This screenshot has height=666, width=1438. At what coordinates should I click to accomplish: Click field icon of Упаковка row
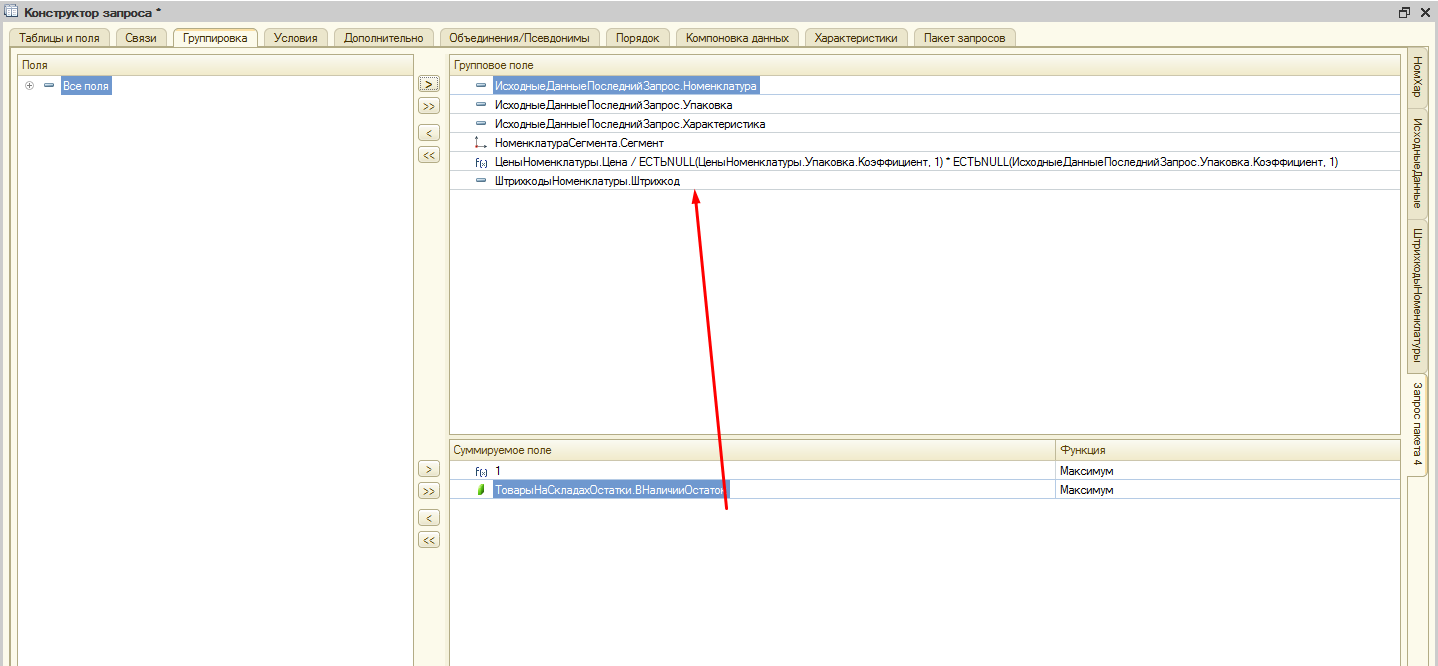481,105
